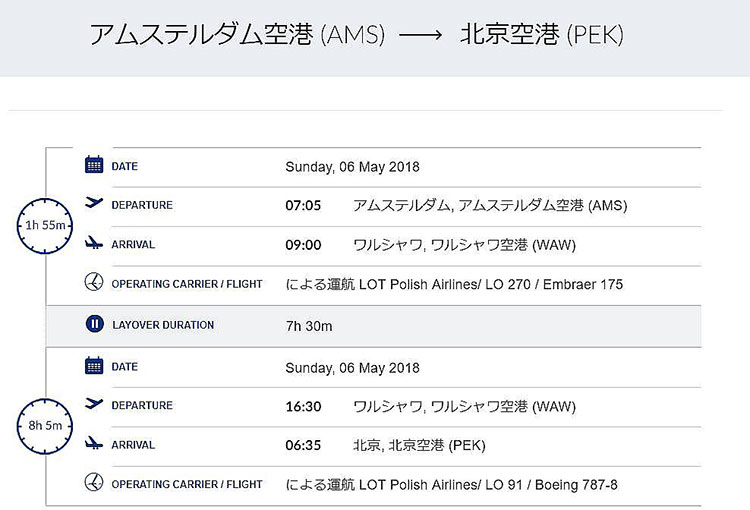Click the 8h 5m duration clock
The height and width of the screenshot is (510, 750).
45,426
